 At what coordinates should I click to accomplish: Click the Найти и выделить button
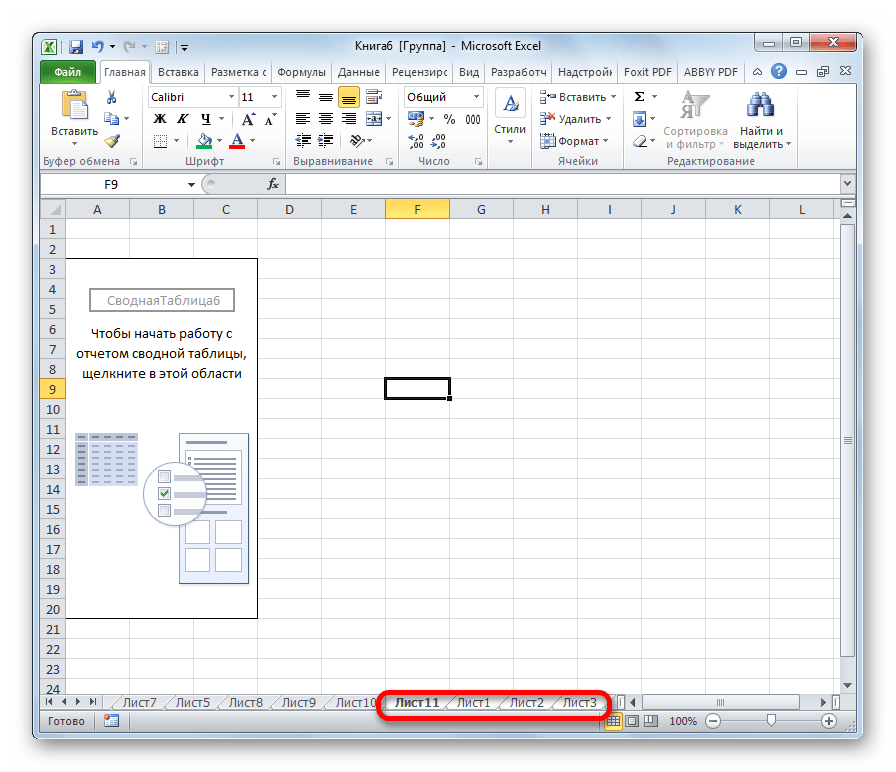point(761,120)
